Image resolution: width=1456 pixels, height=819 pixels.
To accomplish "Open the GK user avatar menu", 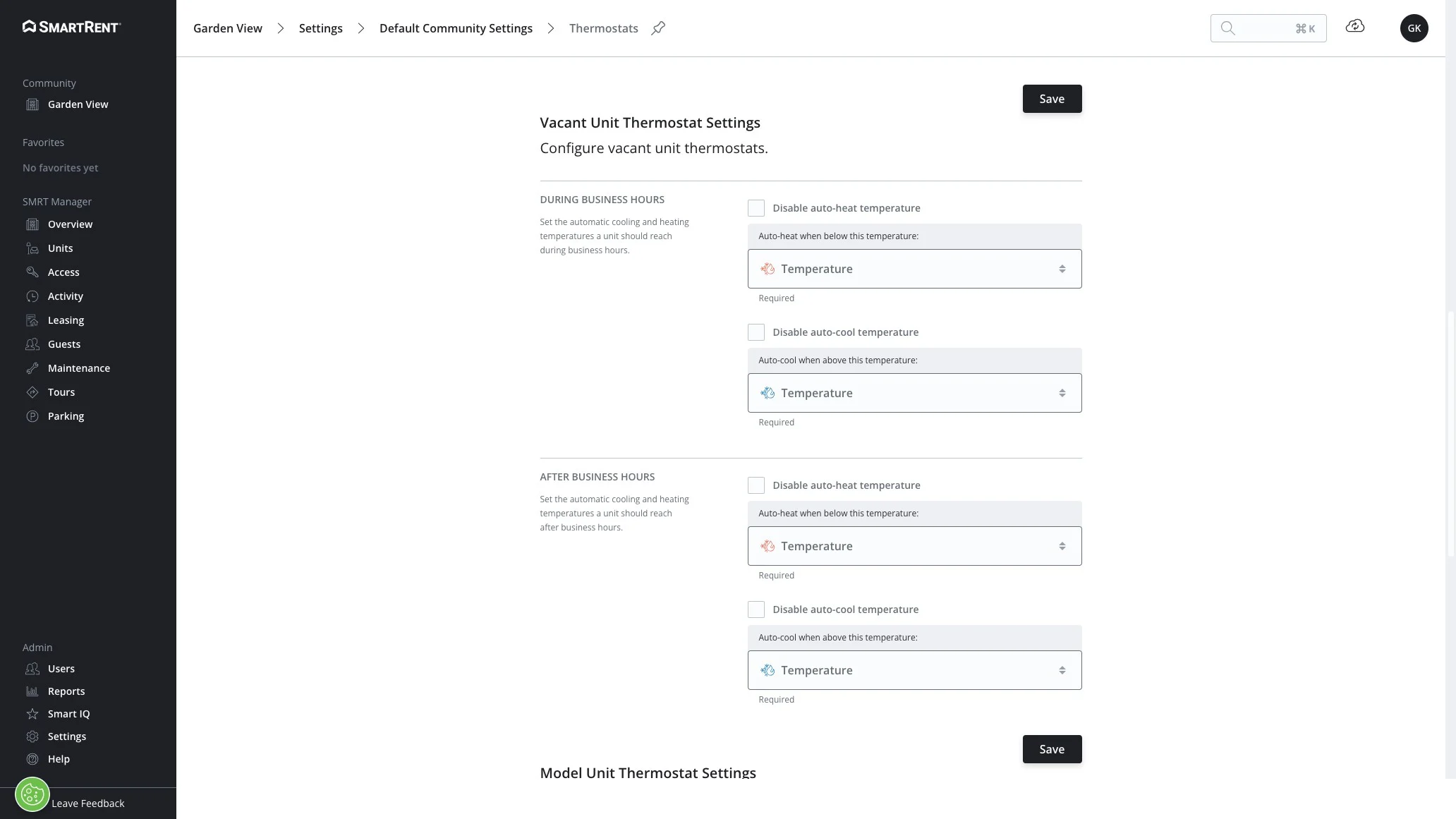I will pyautogui.click(x=1414, y=28).
